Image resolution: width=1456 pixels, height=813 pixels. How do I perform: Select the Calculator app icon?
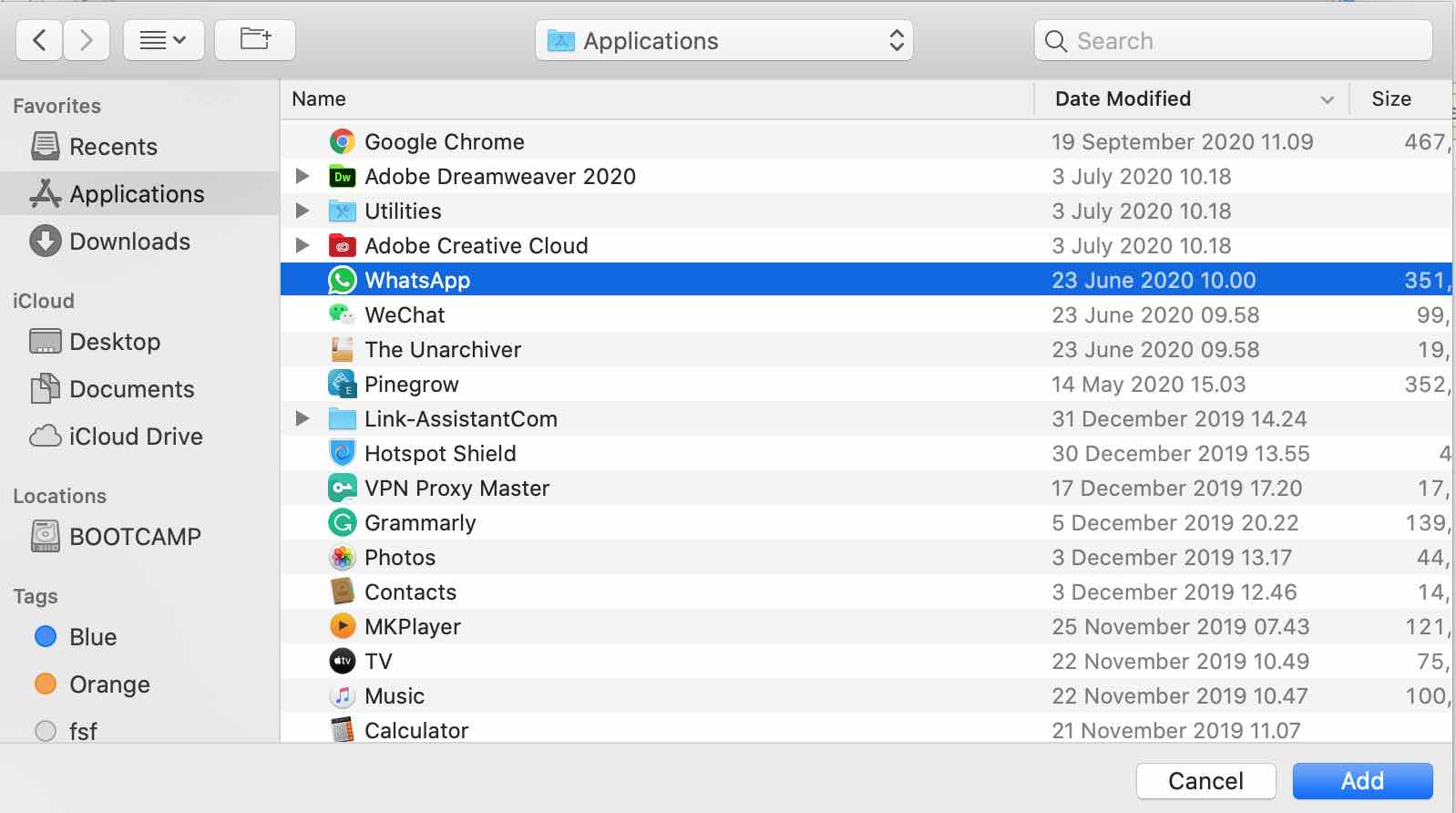(343, 729)
